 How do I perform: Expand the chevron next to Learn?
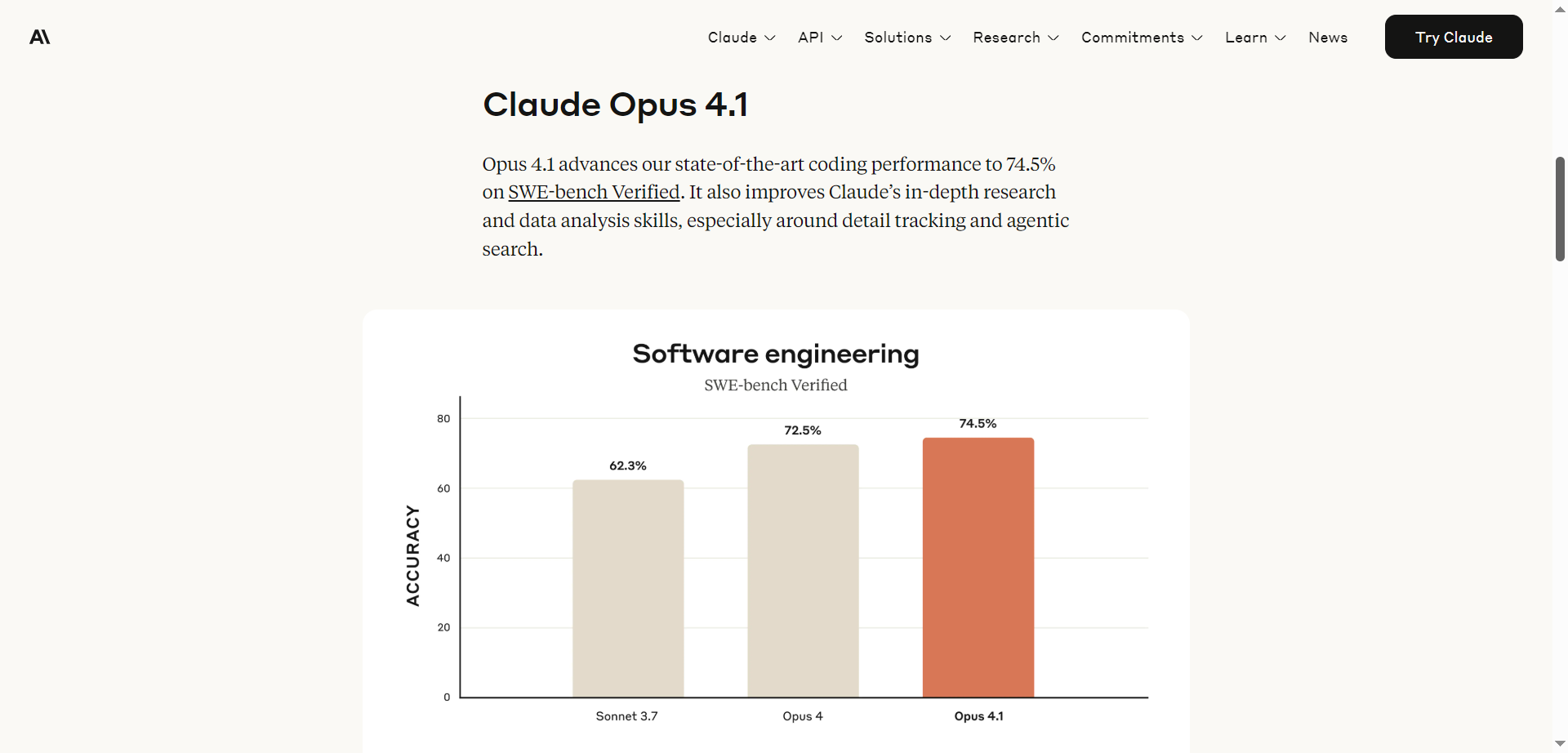tap(1280, 38)
